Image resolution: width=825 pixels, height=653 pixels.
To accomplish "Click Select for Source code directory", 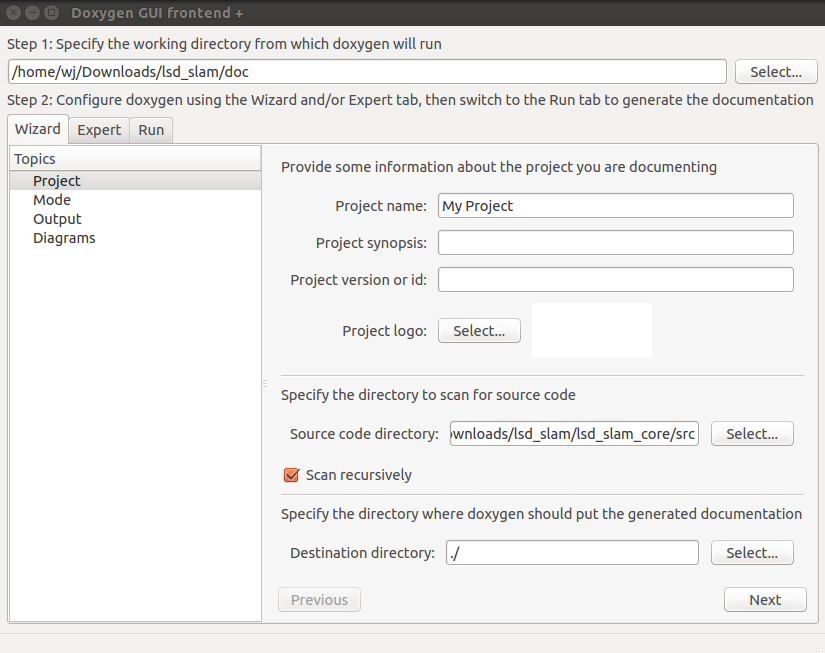I will click(752, 434).
